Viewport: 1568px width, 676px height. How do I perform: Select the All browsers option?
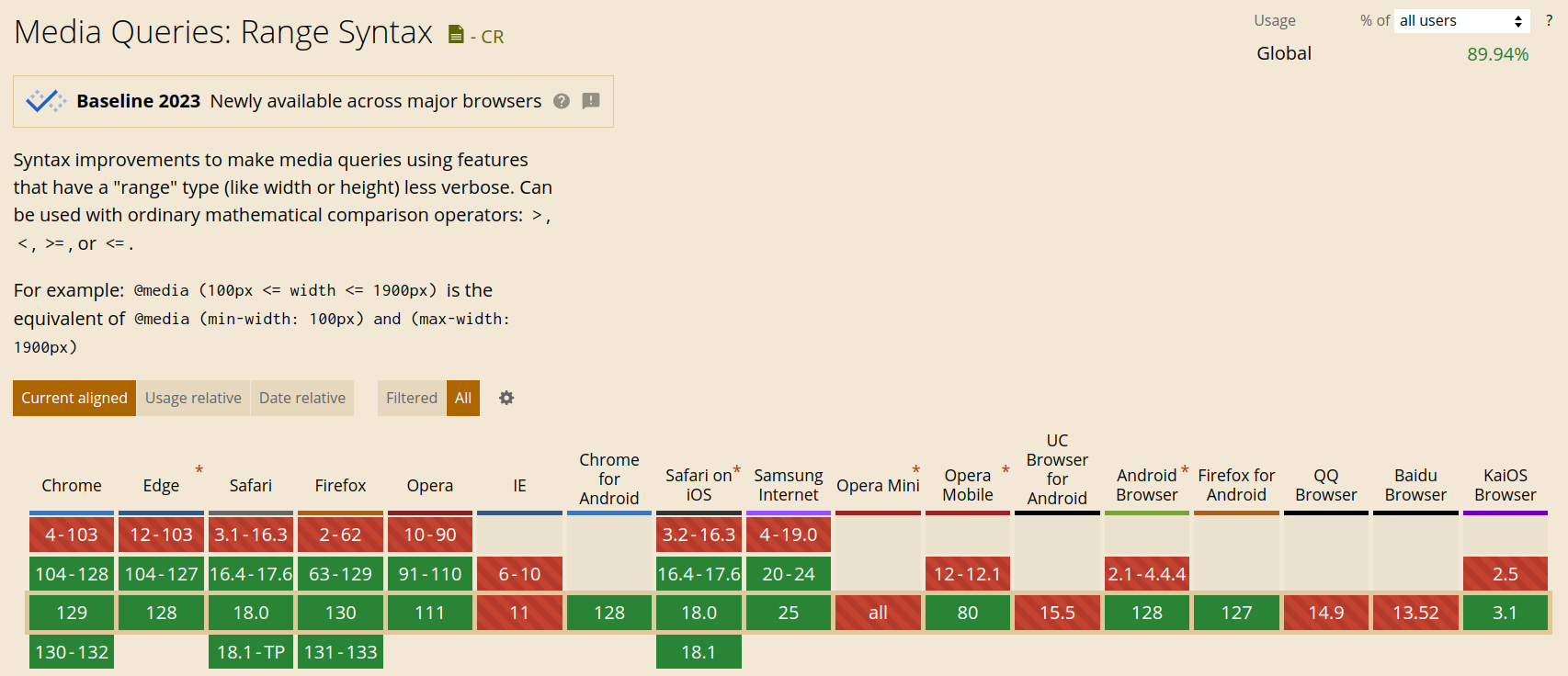coord(463,398)
